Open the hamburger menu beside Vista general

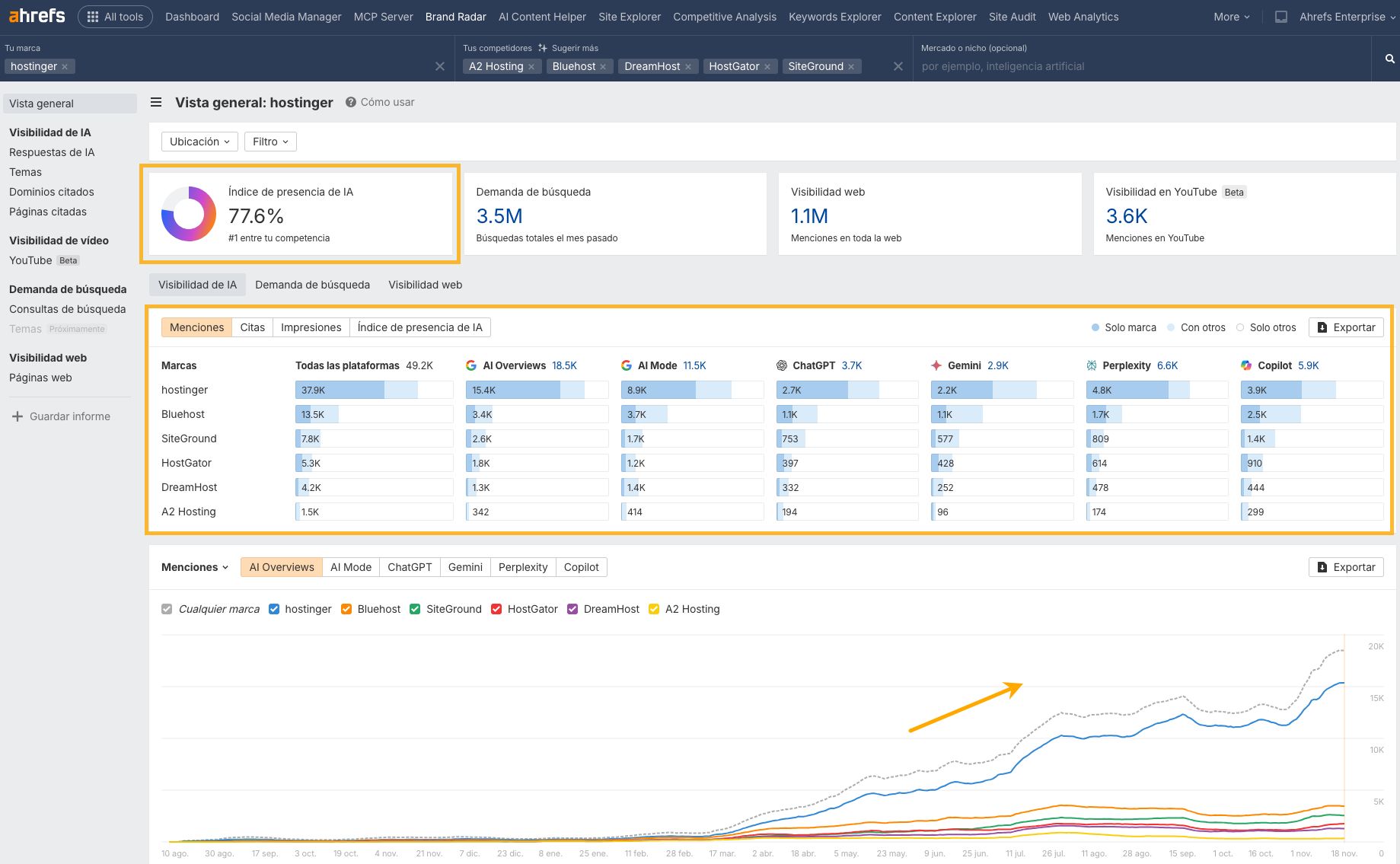click(x=156, y=102)
